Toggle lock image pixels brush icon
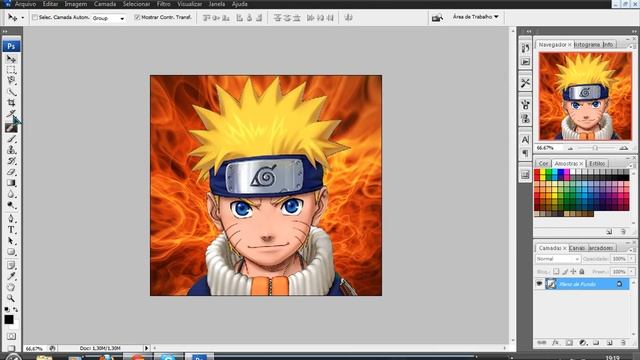The image size is (640, 360). tap(565, 271)
